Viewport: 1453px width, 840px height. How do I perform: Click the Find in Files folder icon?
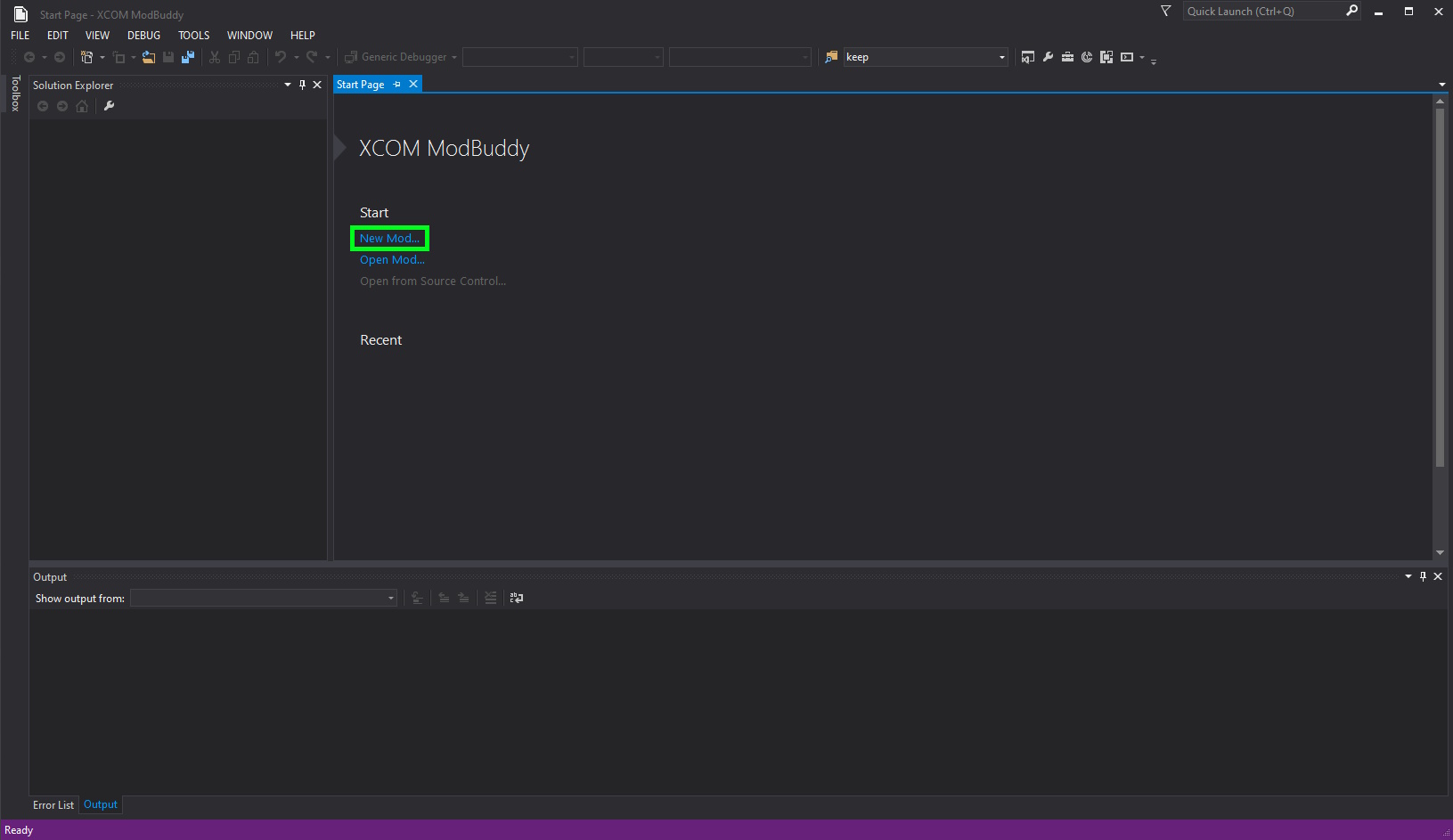[831, 57]
